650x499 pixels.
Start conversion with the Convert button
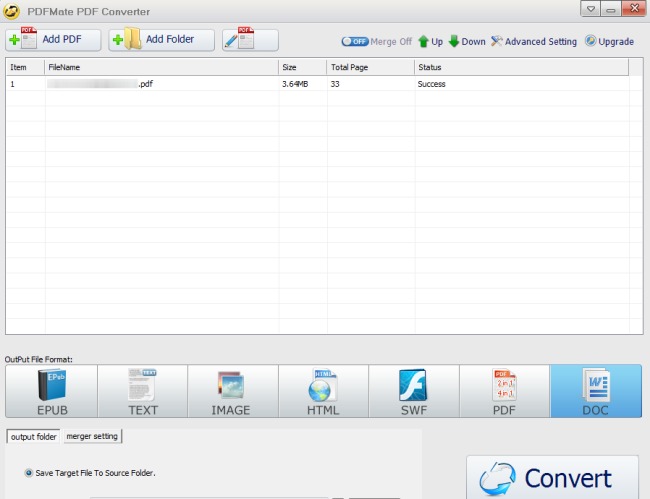point(552,478)
